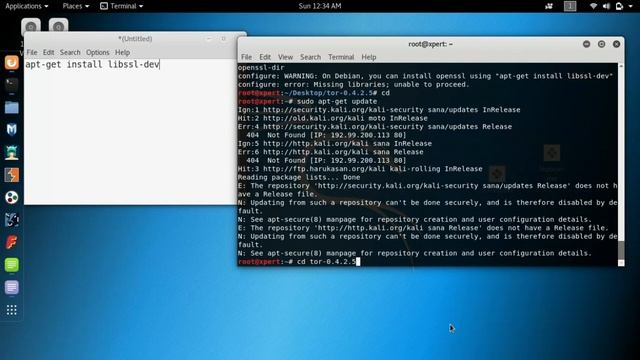The width and height of the screenshot is (640, 360).
Task: Open the Applications menu
Action: coord(27,6)
